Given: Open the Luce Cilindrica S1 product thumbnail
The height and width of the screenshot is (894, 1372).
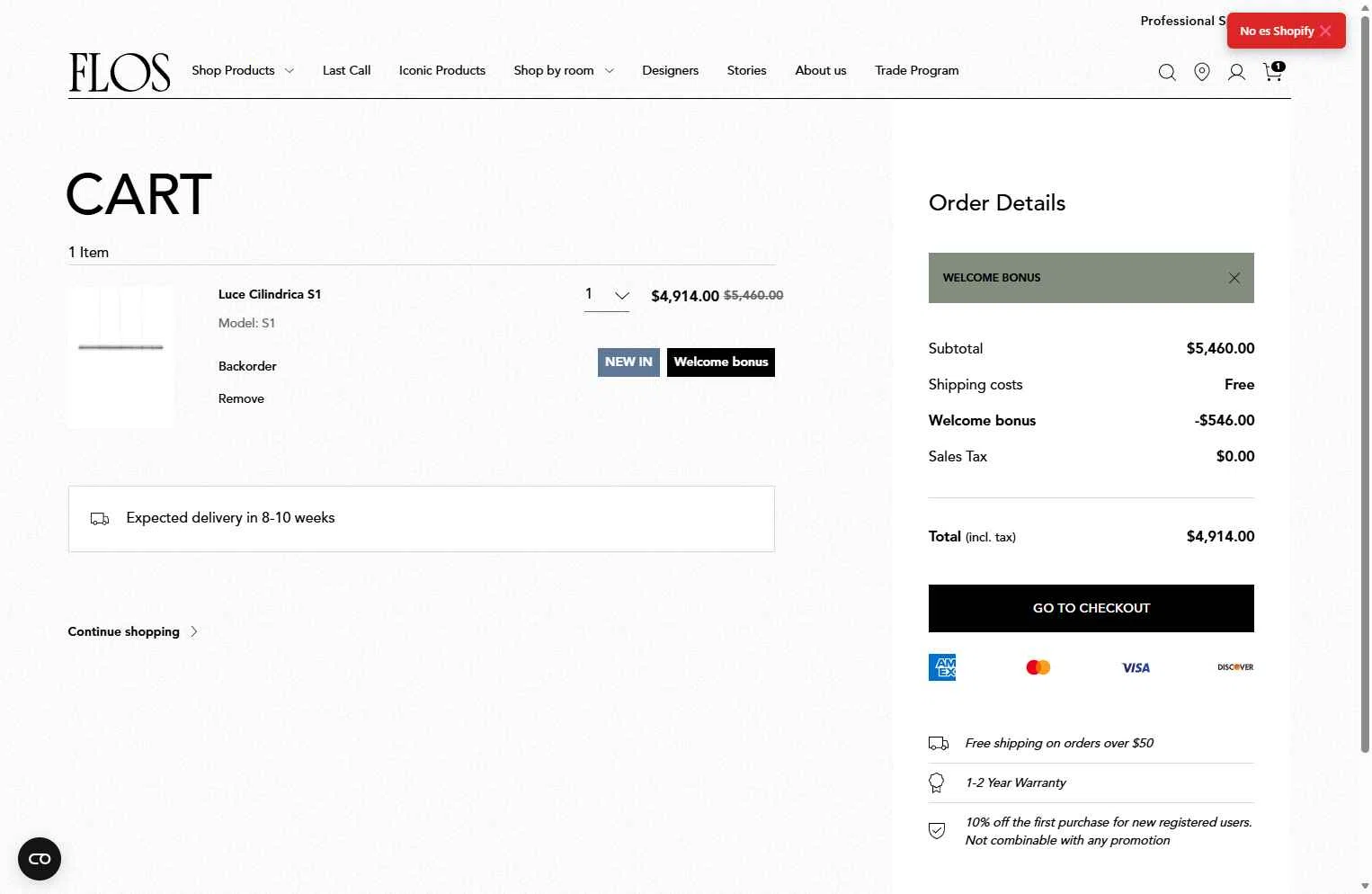Looking at the screenshot, I should tap(120, 356).
